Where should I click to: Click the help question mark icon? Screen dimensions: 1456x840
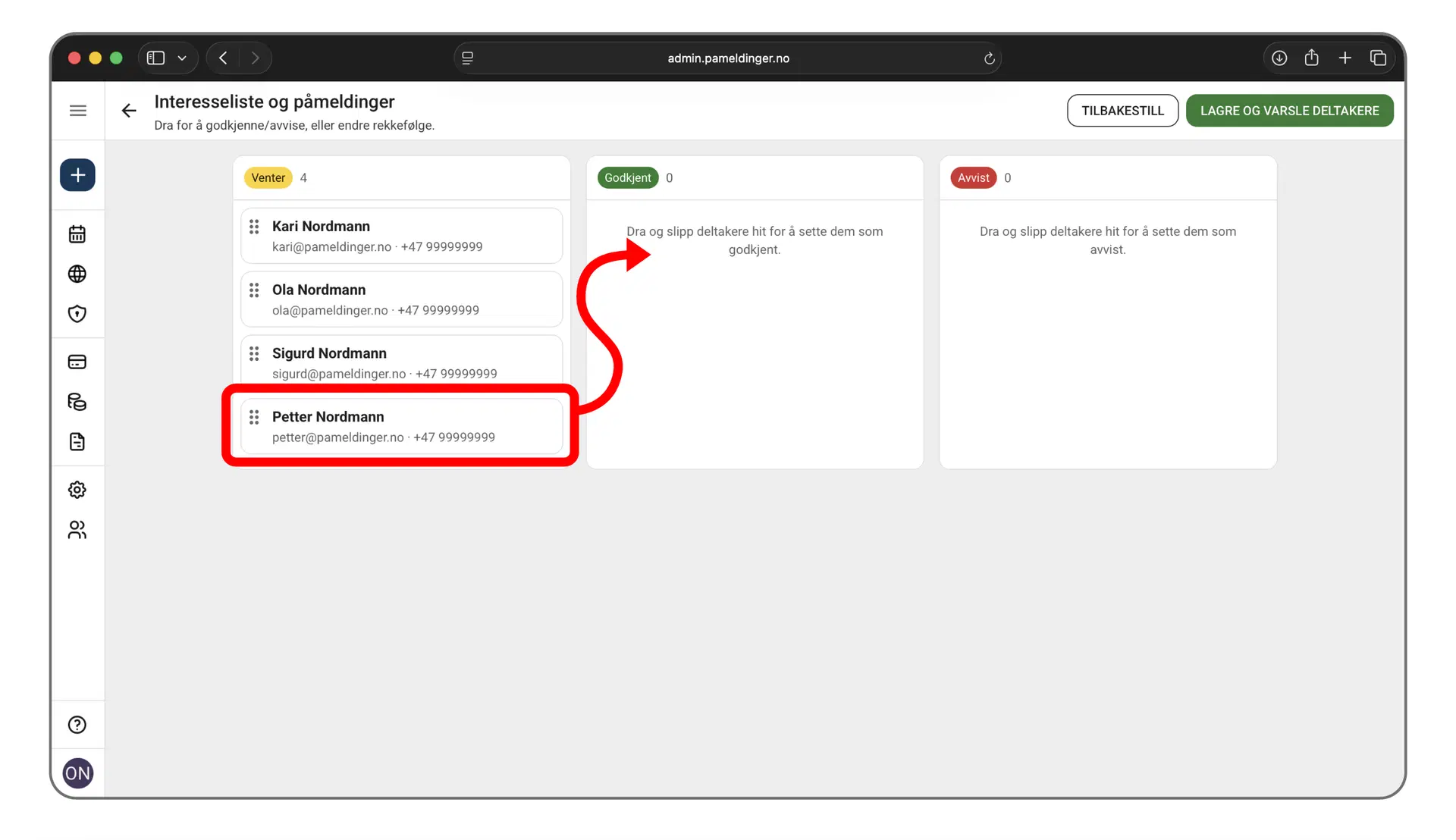tap(77, 725)
